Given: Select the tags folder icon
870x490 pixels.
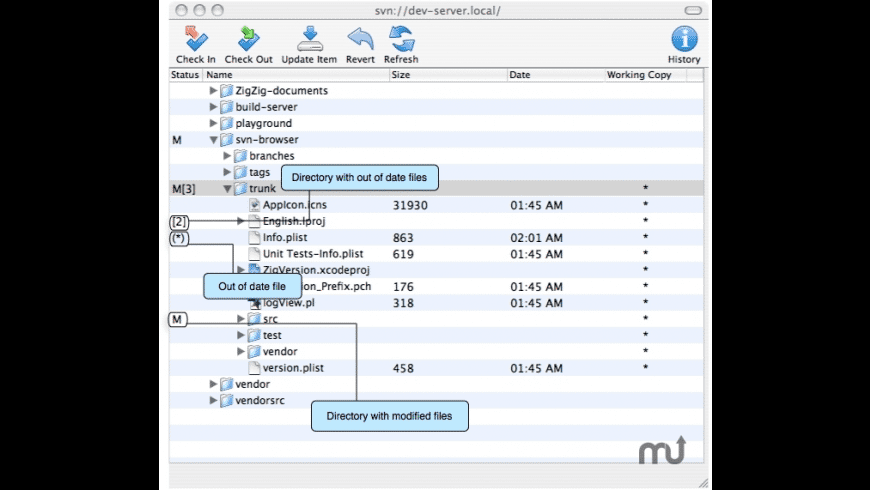Looking at the screenshot, I should pyautogui.click(x=240, y=172).
